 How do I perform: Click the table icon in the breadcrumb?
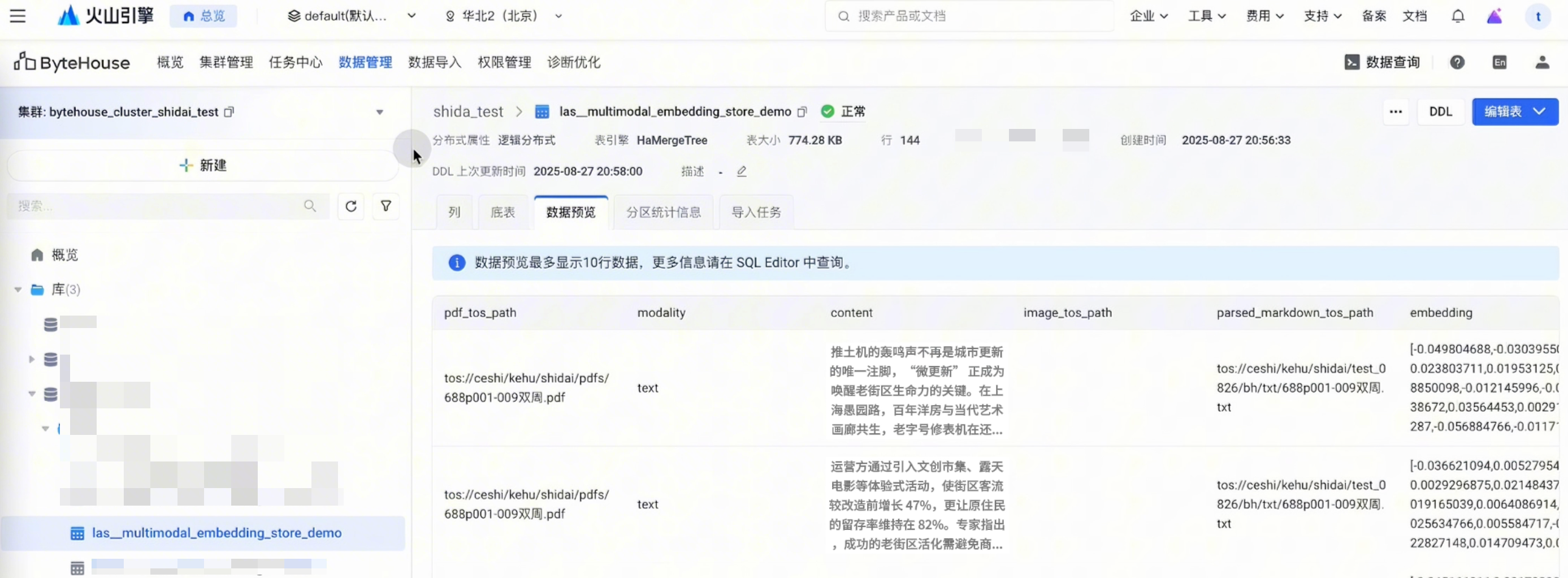[542, 112]
